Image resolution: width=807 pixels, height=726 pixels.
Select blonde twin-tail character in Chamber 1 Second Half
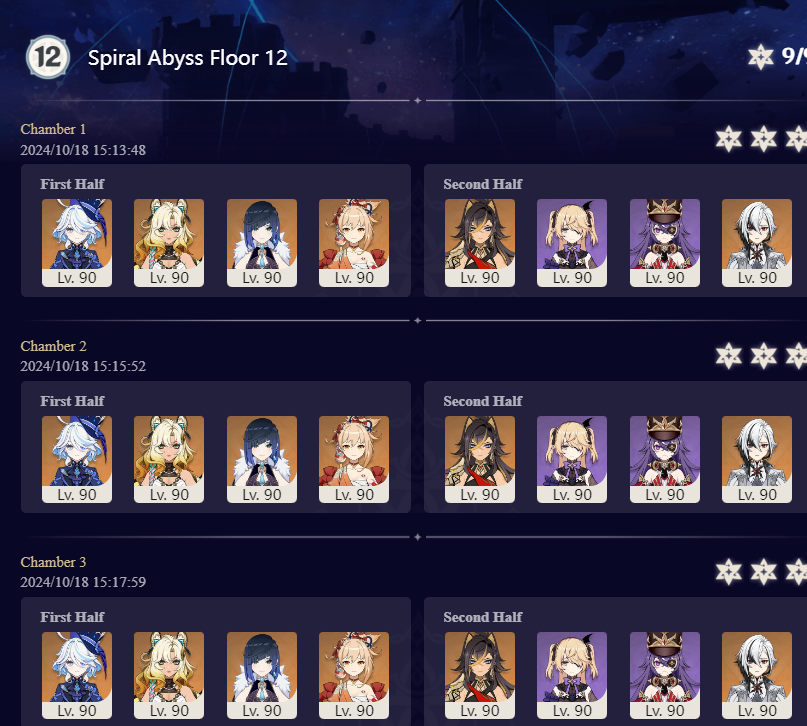[572, 243]
